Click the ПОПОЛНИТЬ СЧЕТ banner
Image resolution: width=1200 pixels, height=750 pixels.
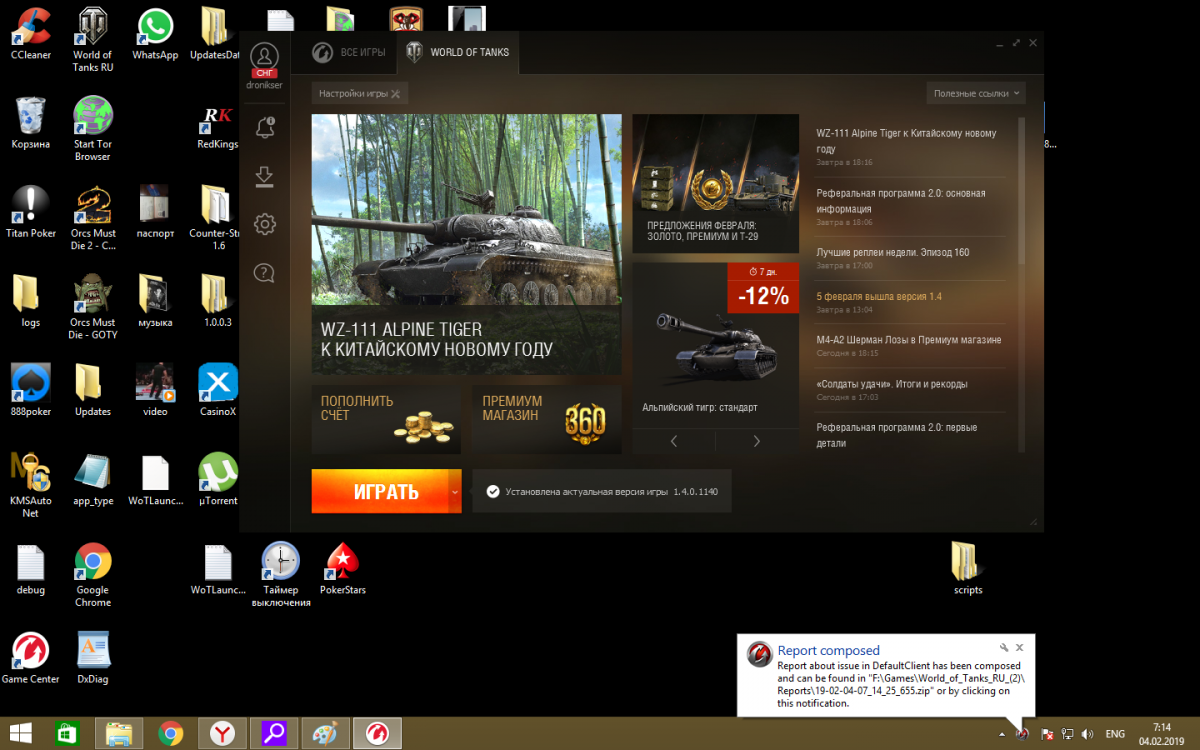(385, 420)
